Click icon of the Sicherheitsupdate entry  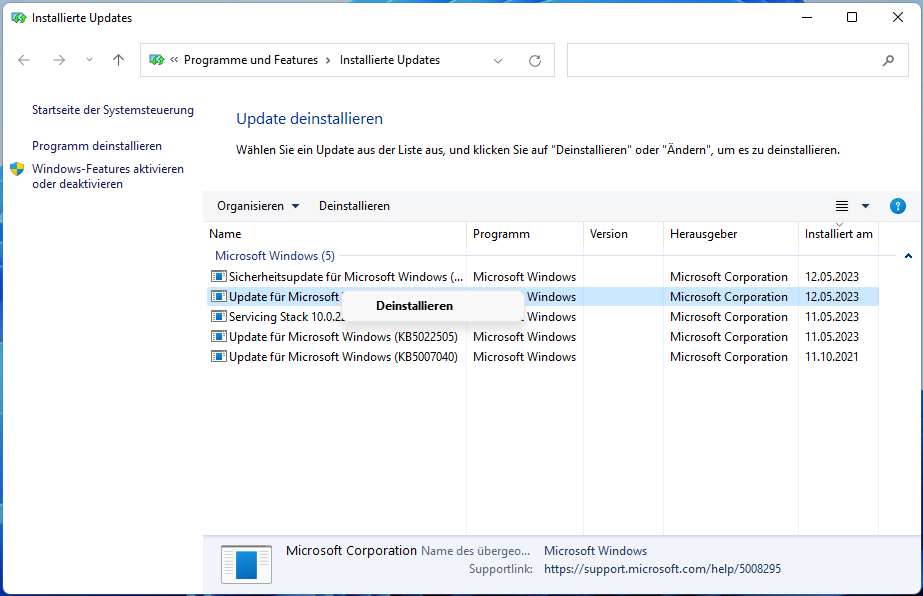[219, 276]
